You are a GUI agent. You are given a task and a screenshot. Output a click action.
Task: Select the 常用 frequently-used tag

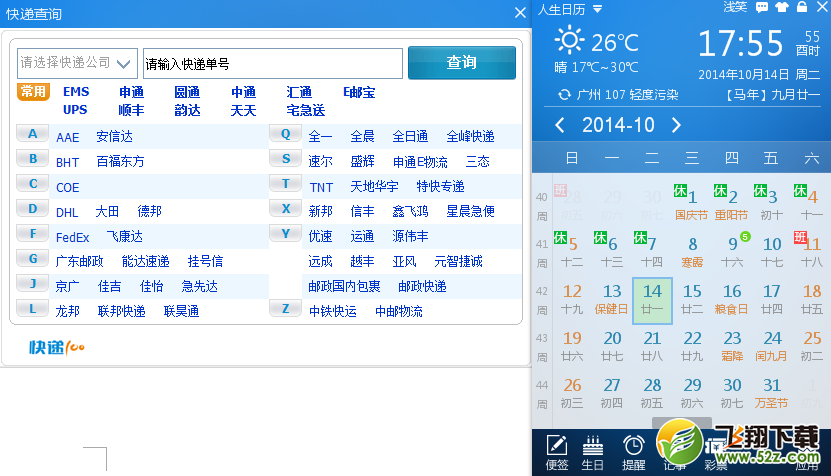[x=33, y=92]
